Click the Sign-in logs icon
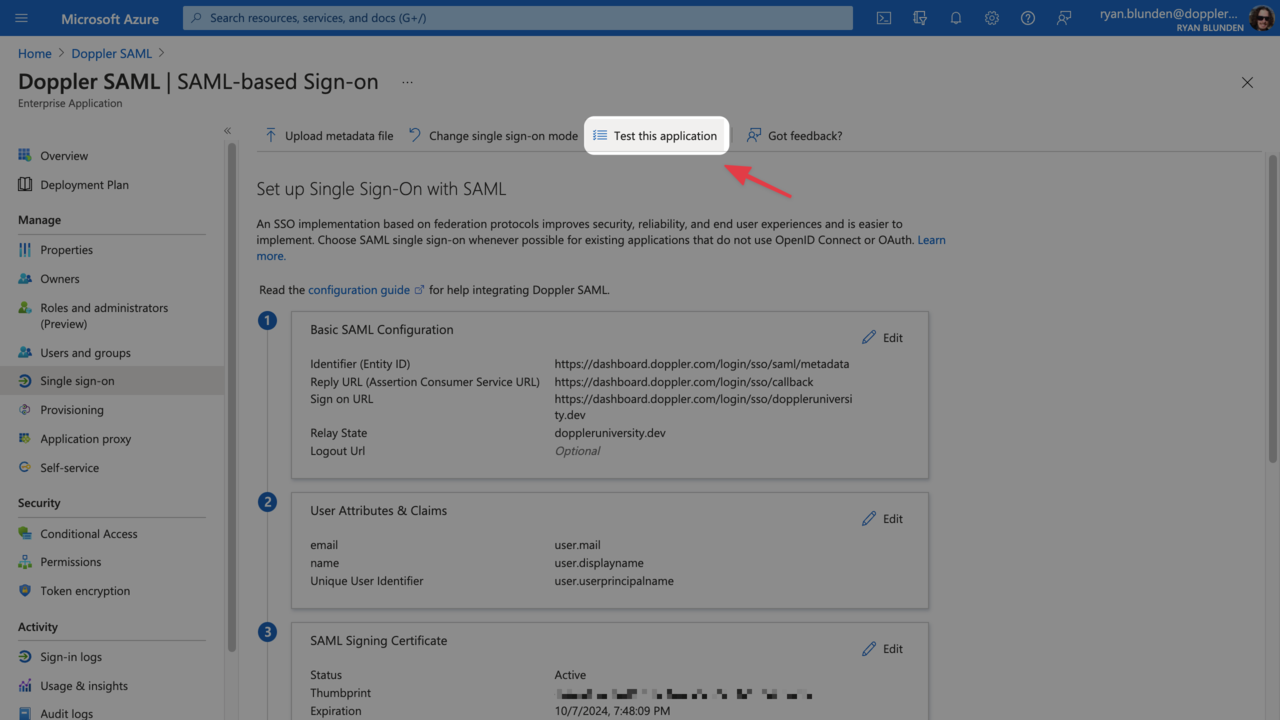1280x720 pixels. (x=25, y=656)
